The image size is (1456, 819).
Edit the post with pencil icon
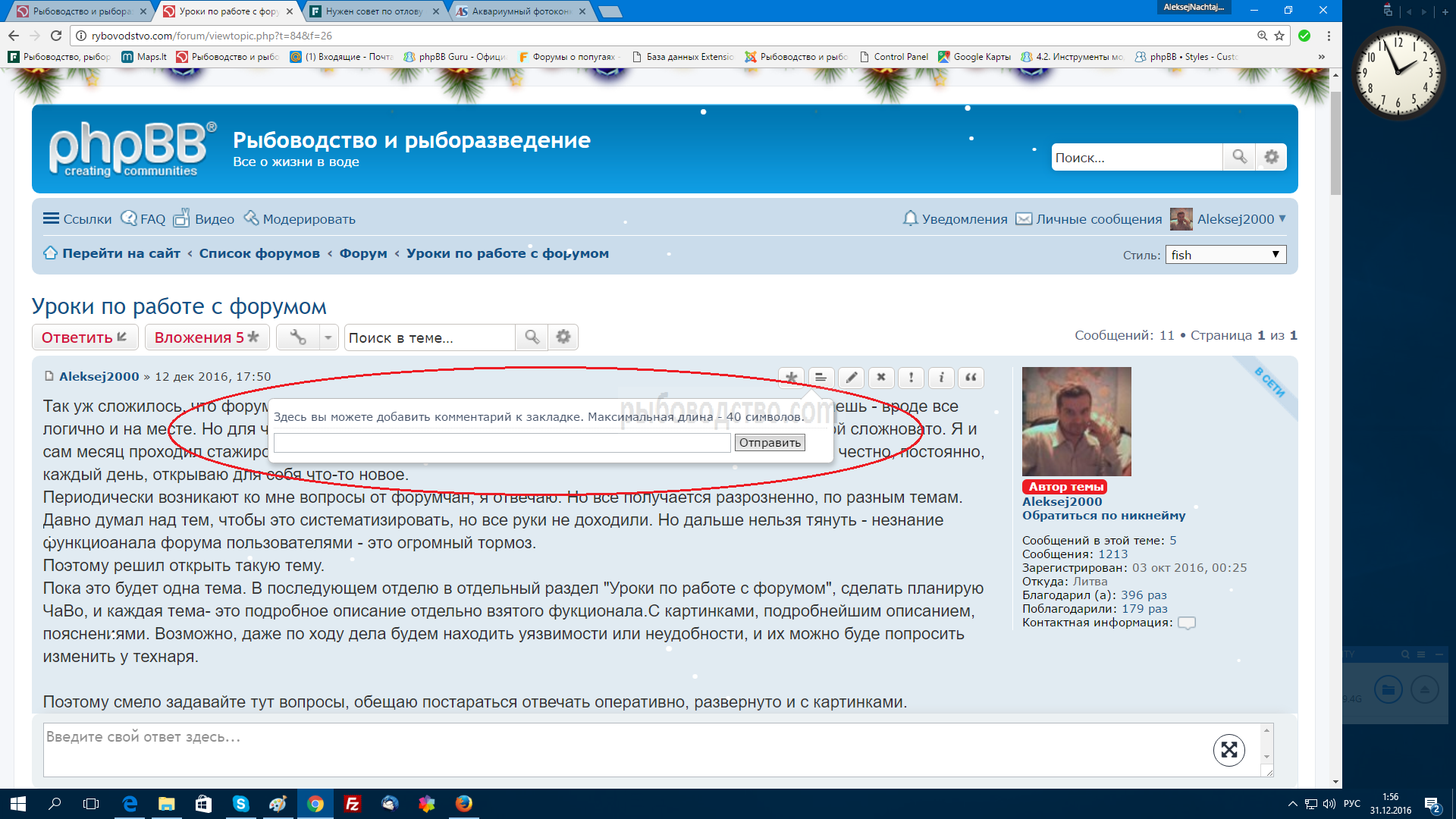point(851,378)
